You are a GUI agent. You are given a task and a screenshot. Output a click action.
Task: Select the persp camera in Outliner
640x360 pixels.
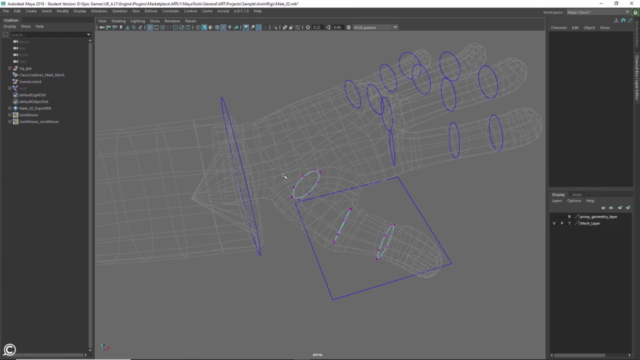24,42
